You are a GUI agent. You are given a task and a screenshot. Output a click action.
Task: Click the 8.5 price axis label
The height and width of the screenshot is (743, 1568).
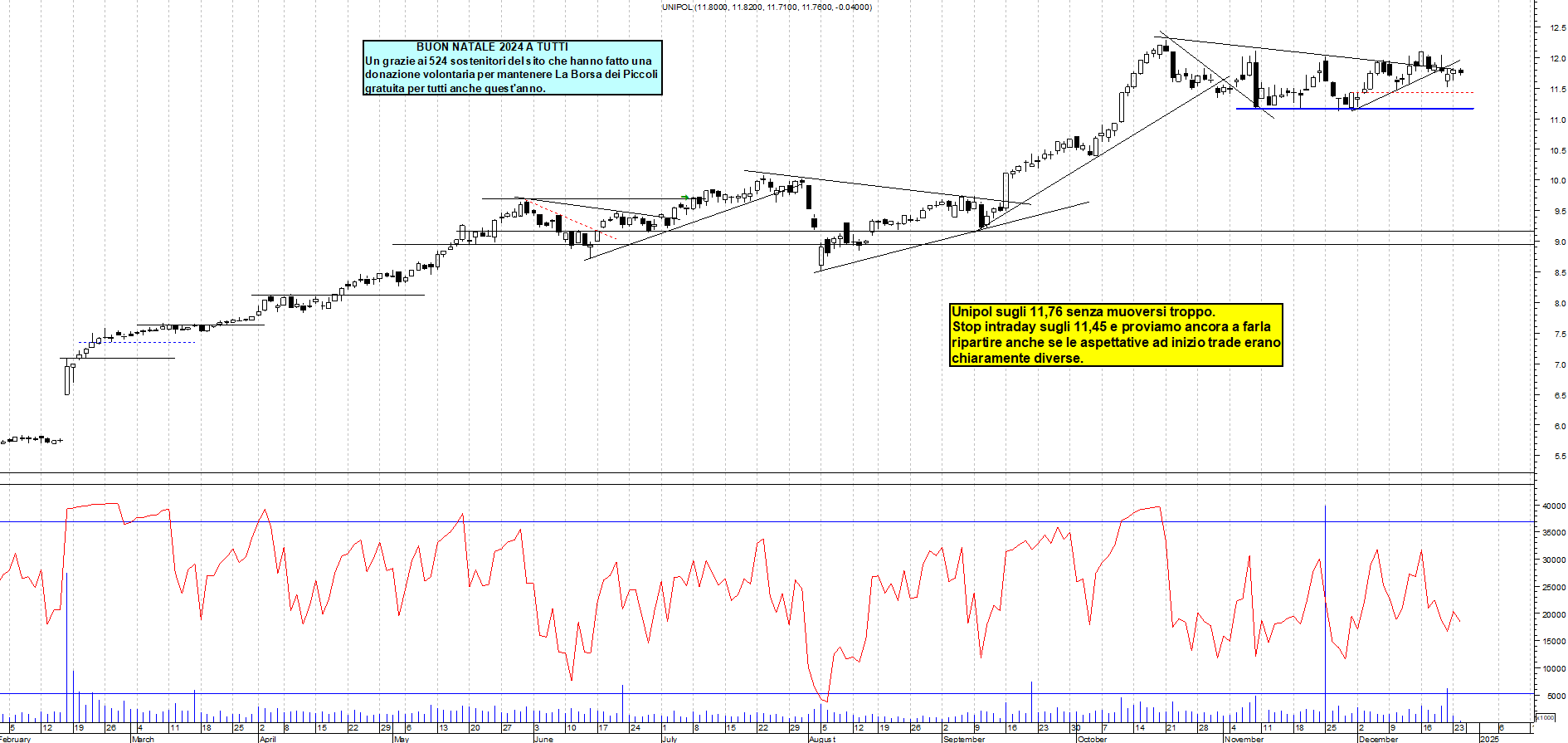(1560, 273)
